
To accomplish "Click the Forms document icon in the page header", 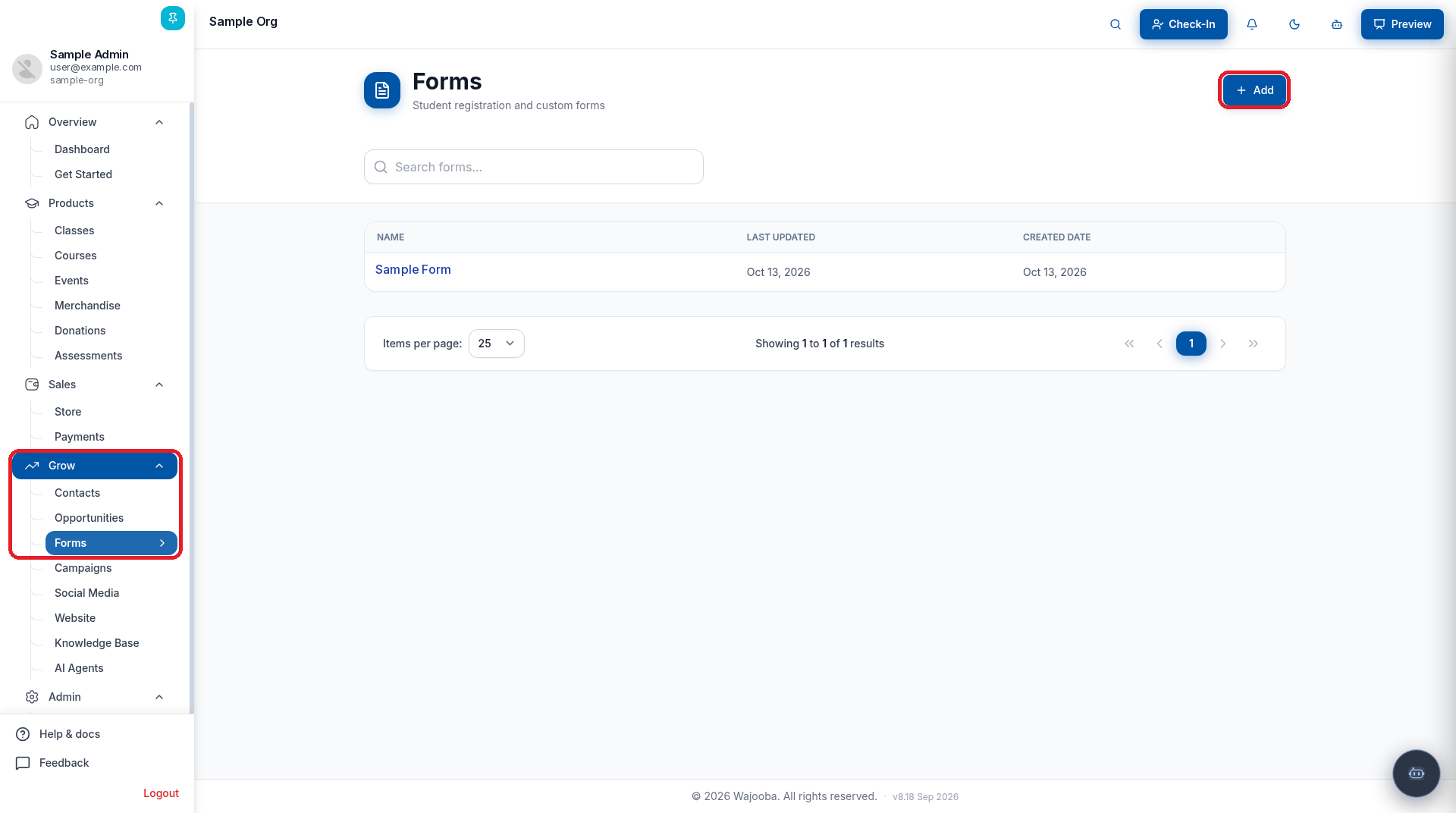I will pyautogui.click(x=382, y=90).
